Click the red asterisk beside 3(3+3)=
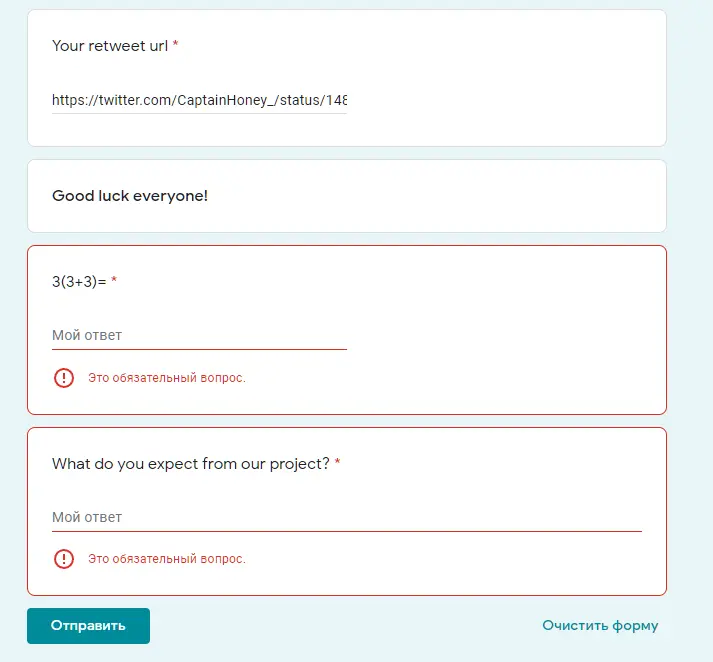Screen dimensions: 713x662 [114, 280]
